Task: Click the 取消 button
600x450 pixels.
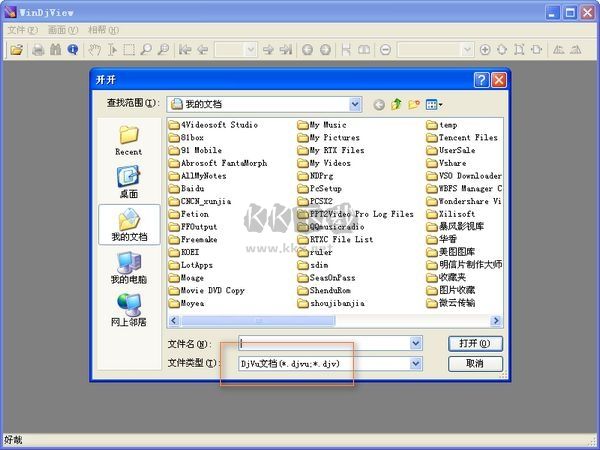Action: (x=475, y=364)
